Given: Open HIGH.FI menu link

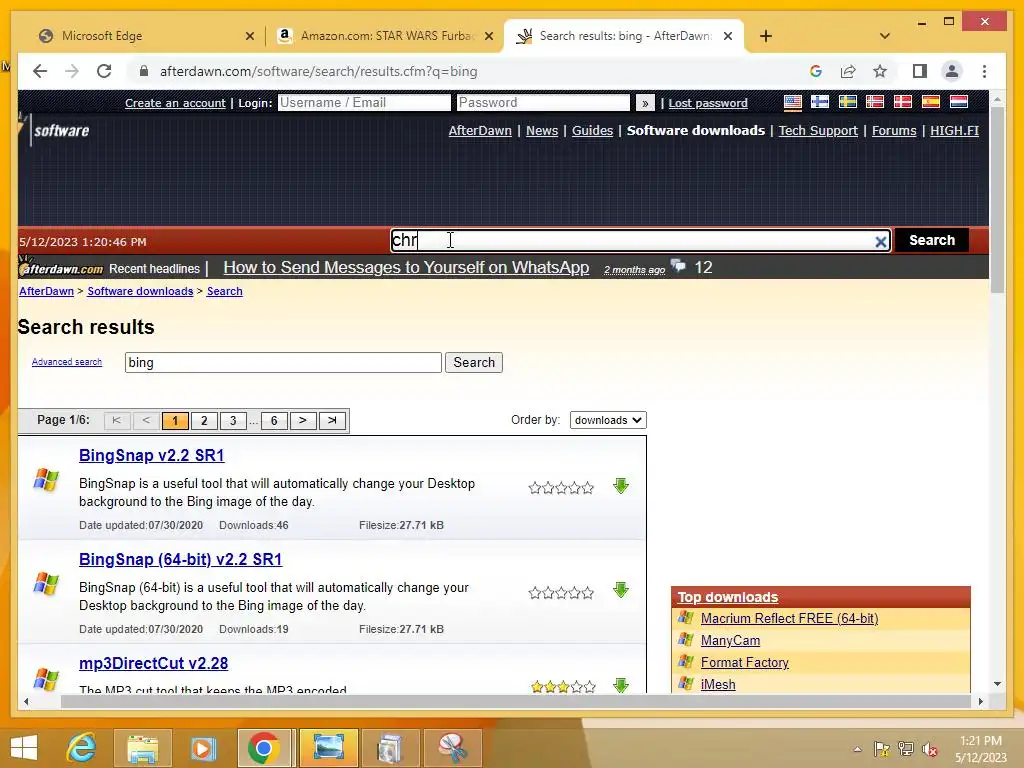Looking at the screenshot, I should [954, 131].
